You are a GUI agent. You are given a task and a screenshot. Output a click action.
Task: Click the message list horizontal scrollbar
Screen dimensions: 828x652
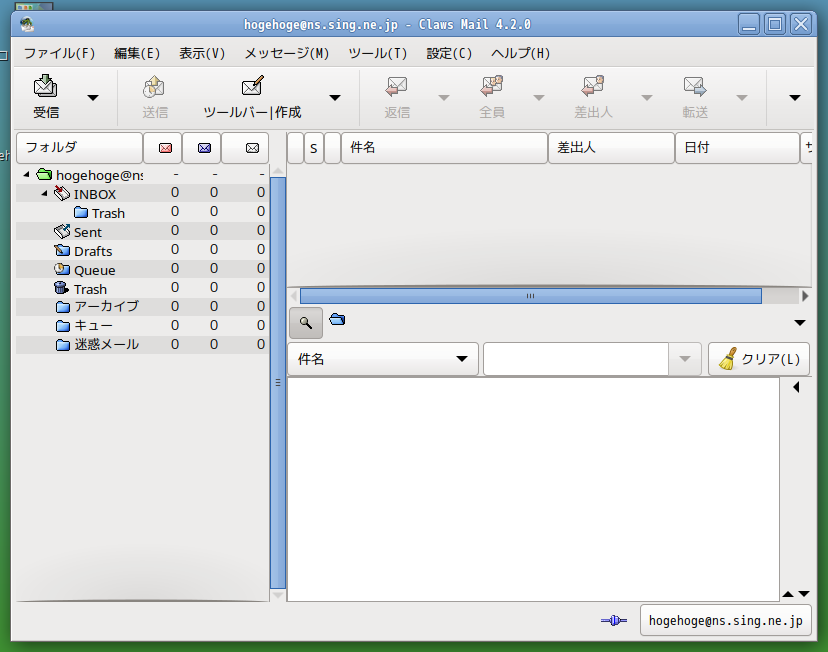(531, 296)
